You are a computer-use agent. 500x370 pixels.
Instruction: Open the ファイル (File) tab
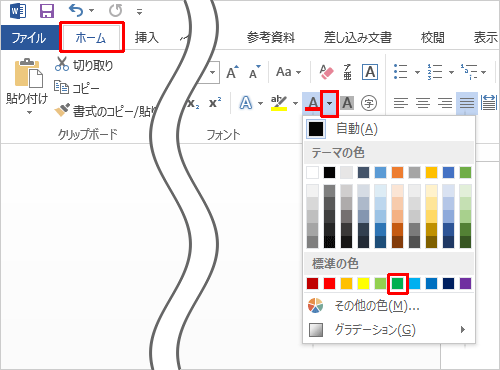(x=29, y=38)
